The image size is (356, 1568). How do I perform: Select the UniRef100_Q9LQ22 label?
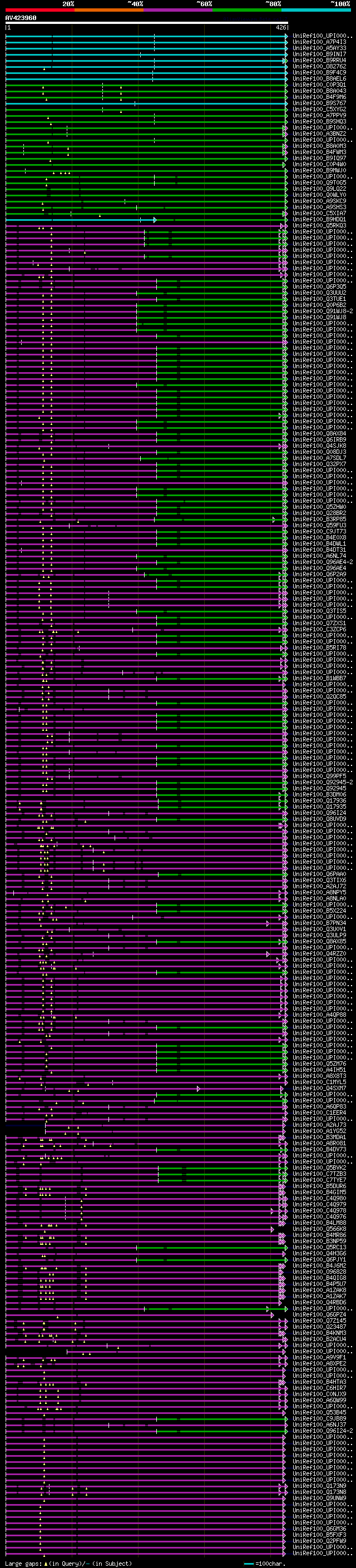[319, 189]
